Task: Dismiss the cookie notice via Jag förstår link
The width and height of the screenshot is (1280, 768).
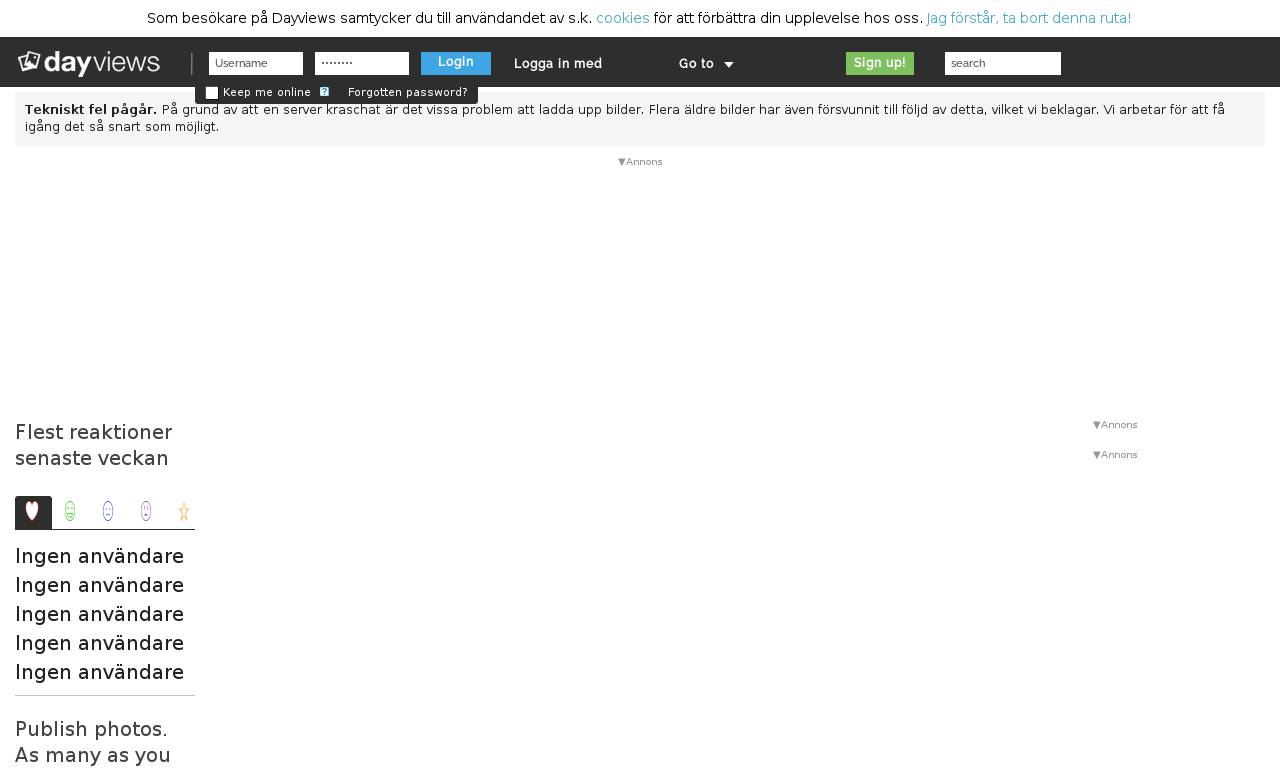Action: tap(1028, 18)
